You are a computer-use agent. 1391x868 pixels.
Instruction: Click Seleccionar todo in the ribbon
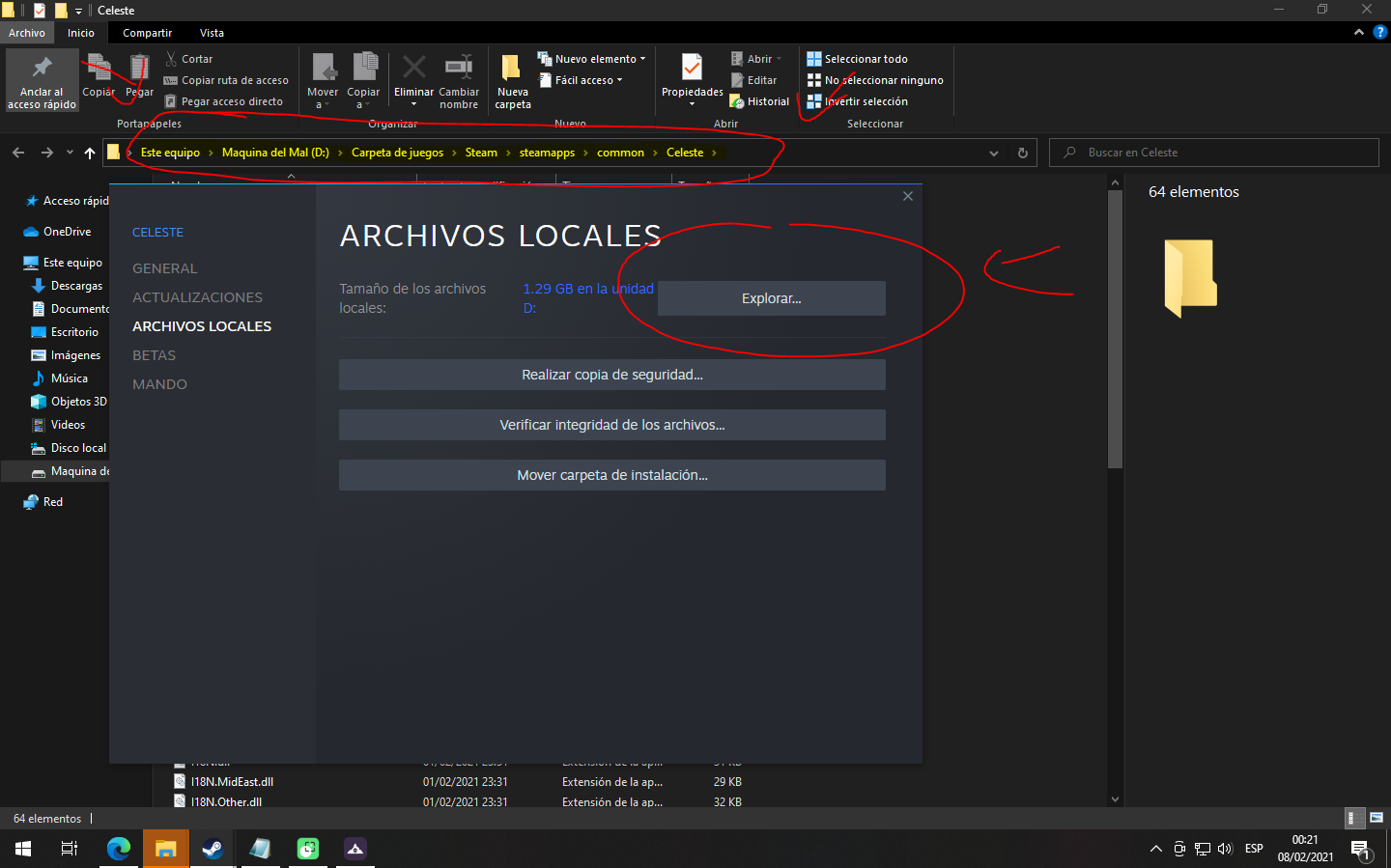coord(858,59)
